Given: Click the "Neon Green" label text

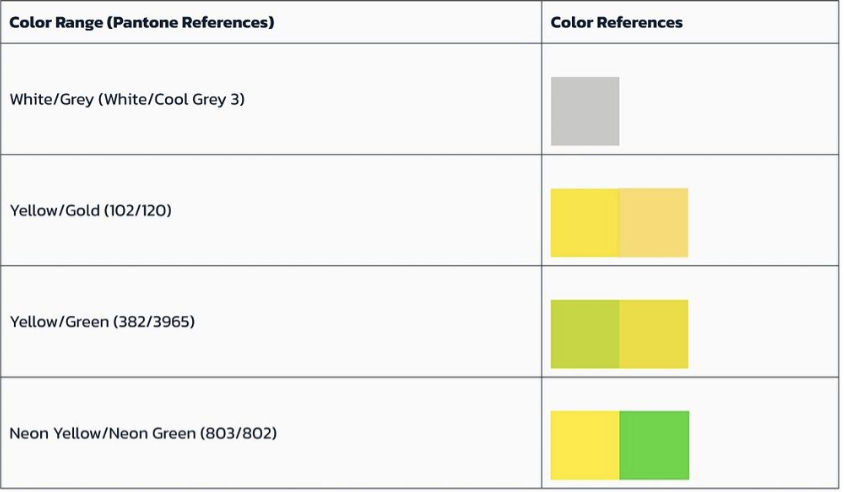Looking at the screenshot, I should coord(148,434).
